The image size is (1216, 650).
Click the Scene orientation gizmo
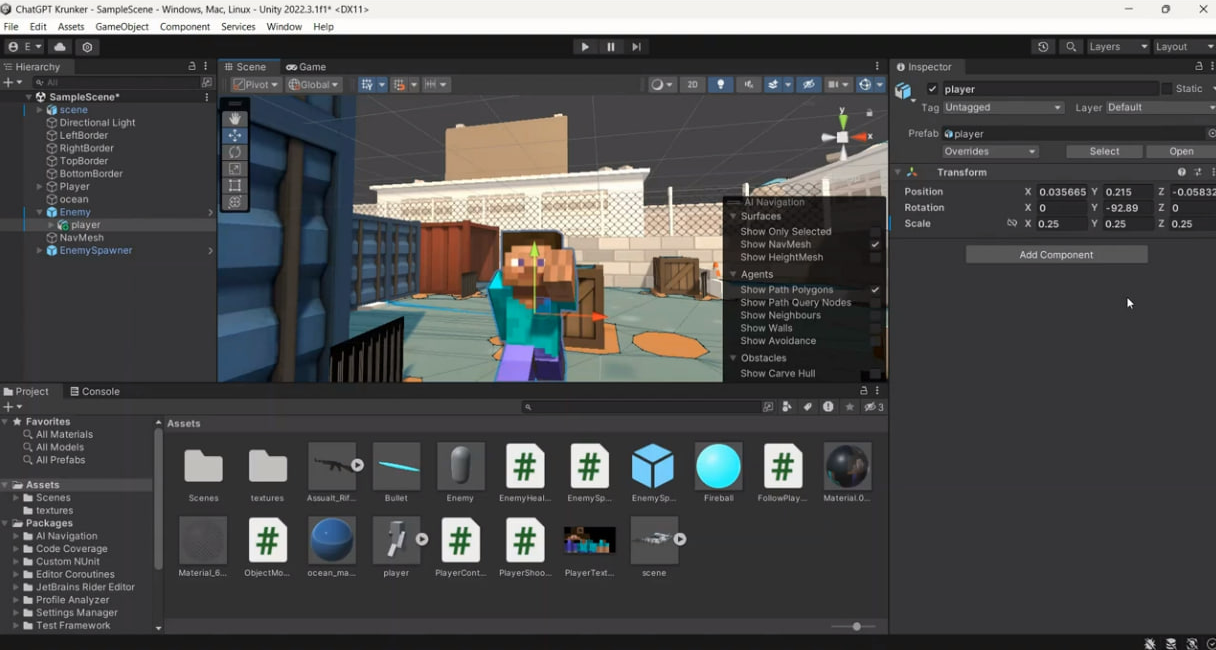pyautogui.click(x=843, y=137)
